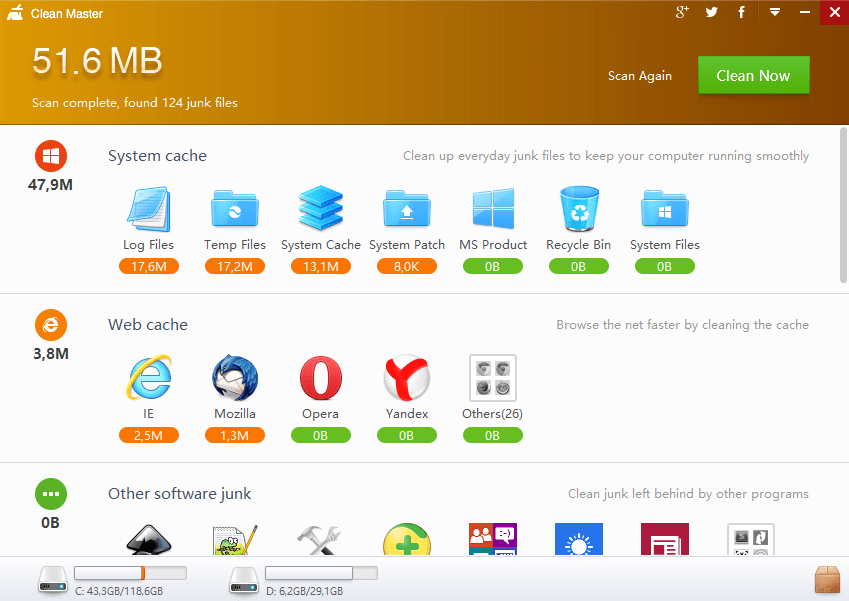This screenshot has height=601, width=849.
Task: Open the System Files folder icon
Action: (664, 208)
